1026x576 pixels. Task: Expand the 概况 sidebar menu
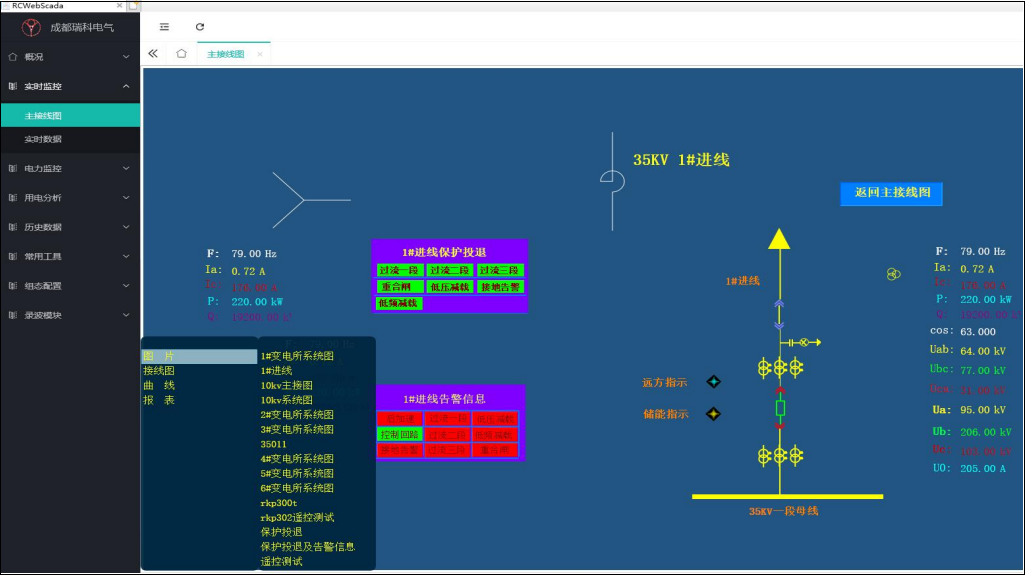pyautogui.click(x=70, y=57)
